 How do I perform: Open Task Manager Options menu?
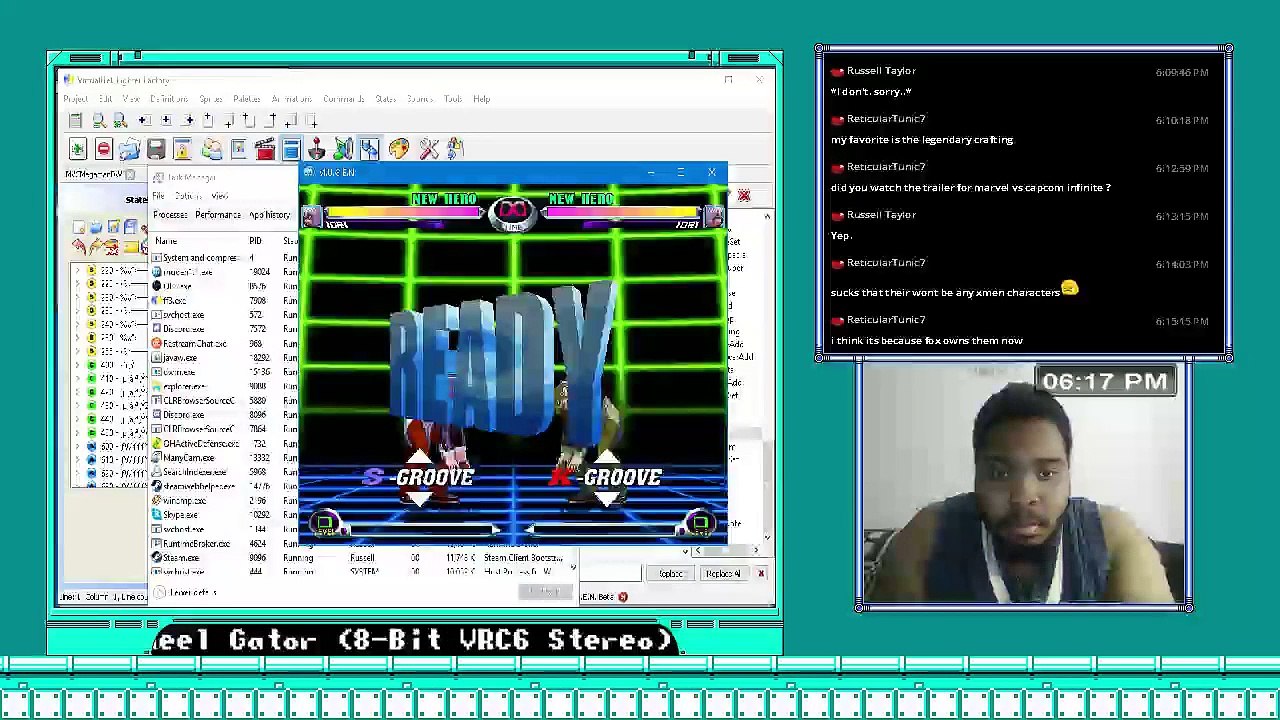[x=188, y=196]
